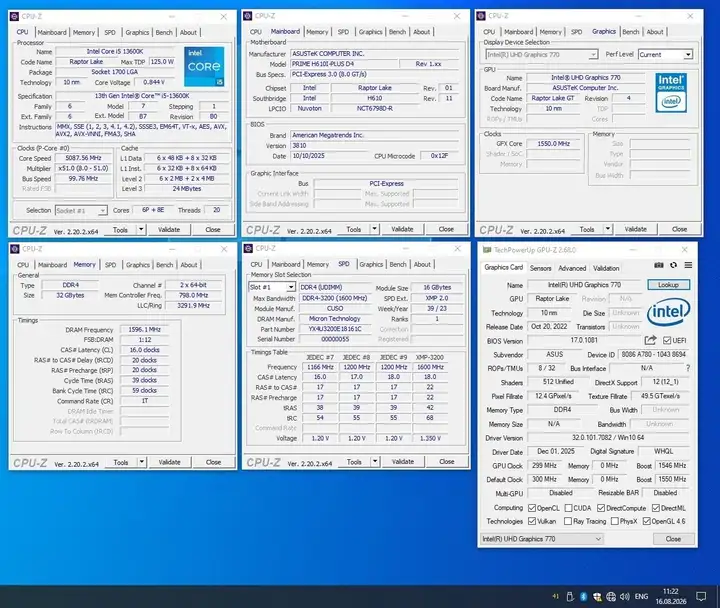Toggle the UEFI checkbox
The image size is (720, 608).
coord(667,340)
